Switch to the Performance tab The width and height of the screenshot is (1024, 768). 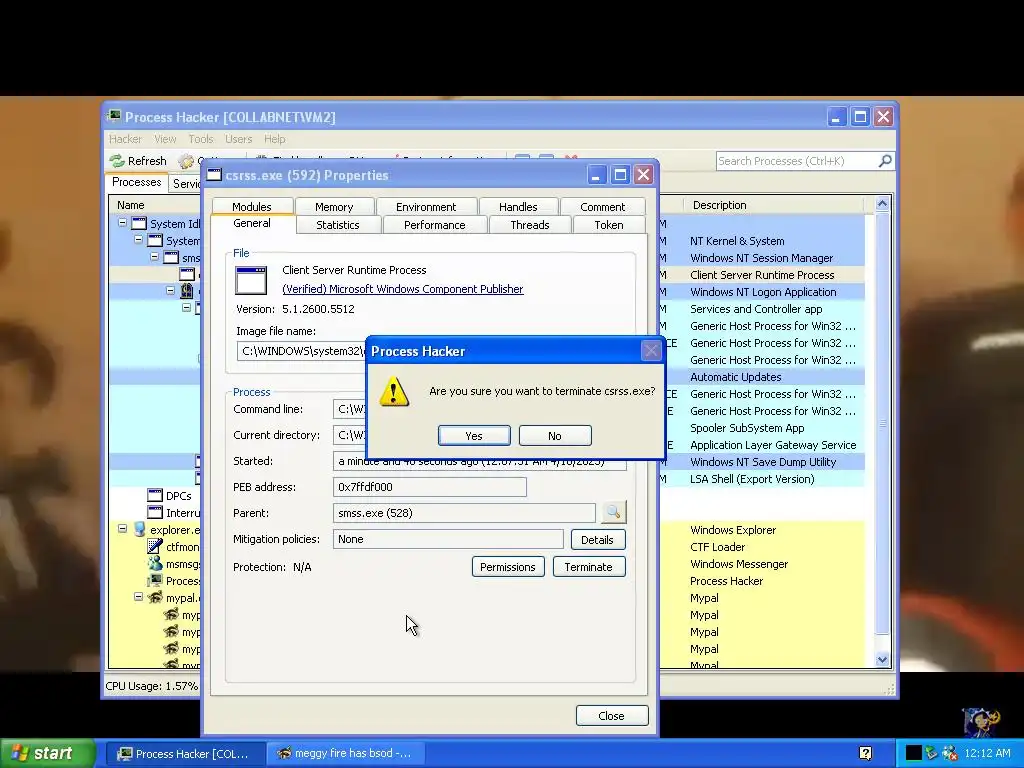434,225
